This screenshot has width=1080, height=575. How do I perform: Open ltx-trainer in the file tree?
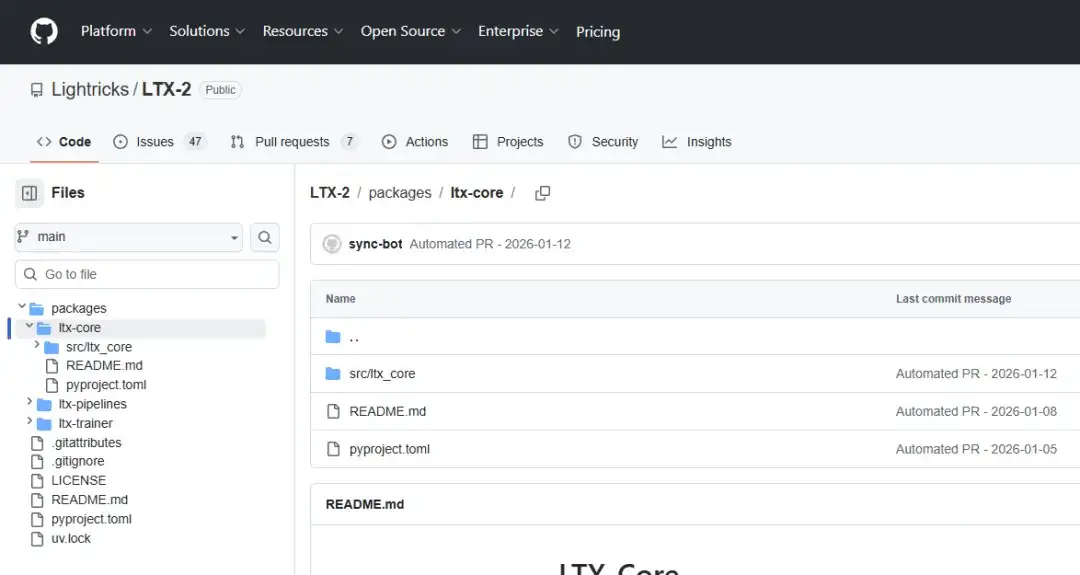(85, 424)
